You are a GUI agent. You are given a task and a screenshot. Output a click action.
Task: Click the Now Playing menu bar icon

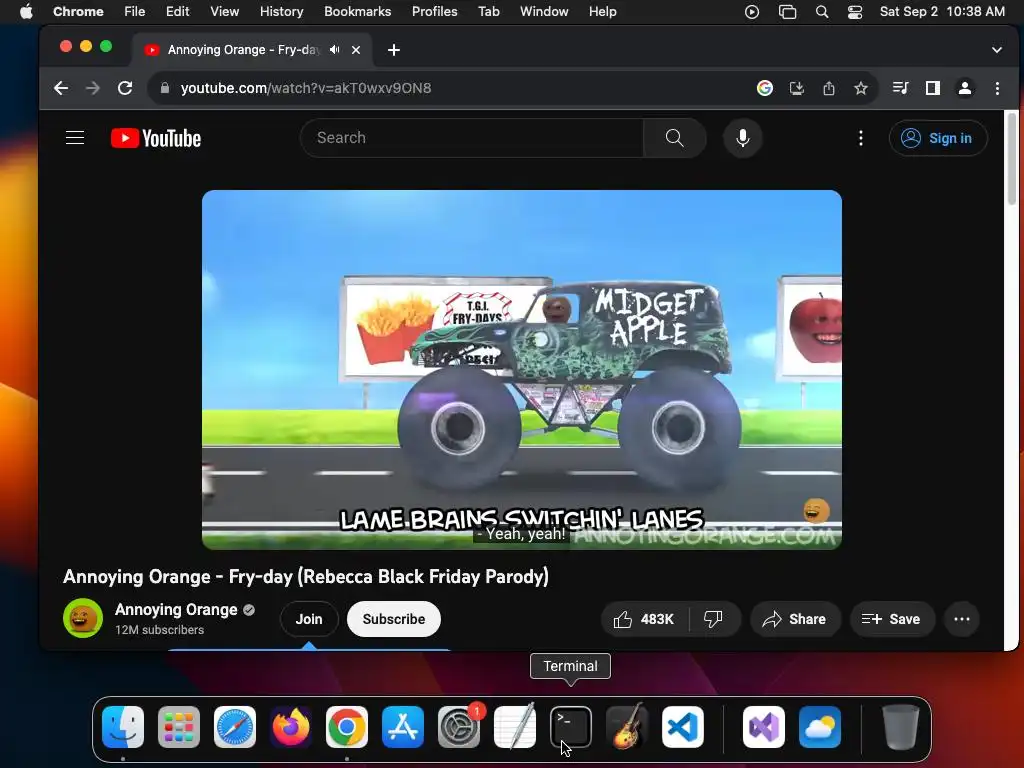pos(752,12)
